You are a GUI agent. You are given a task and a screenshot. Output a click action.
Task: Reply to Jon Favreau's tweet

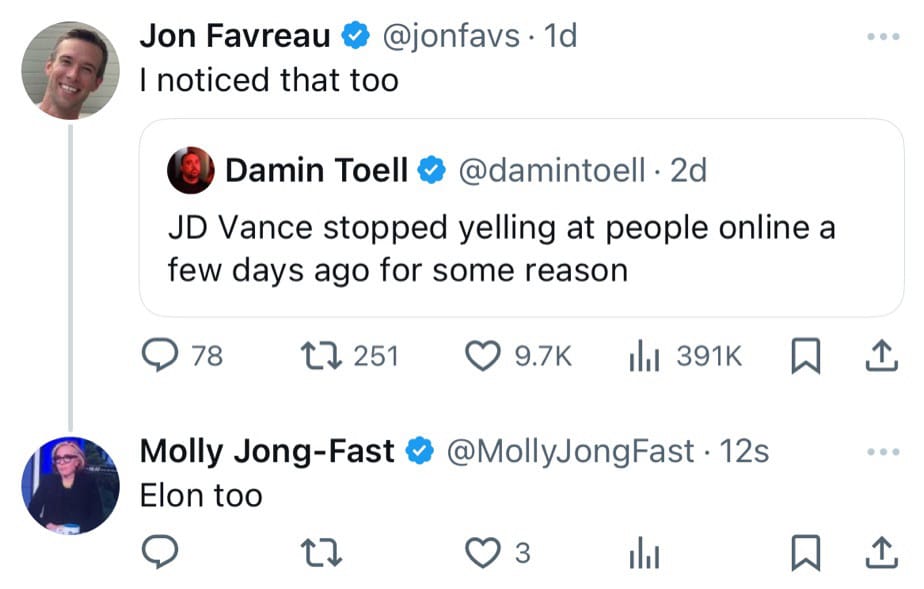point(159,356)
